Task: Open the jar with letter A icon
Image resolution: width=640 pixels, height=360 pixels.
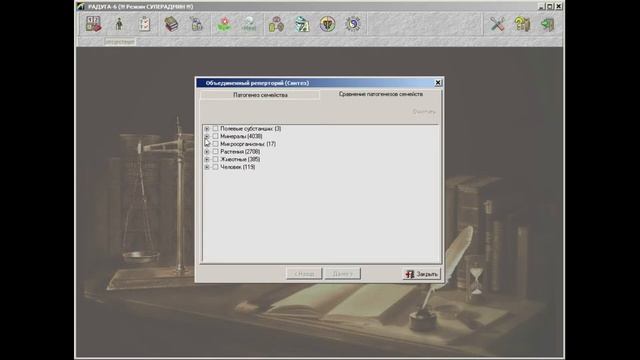Action: click(x=302, y=24)
